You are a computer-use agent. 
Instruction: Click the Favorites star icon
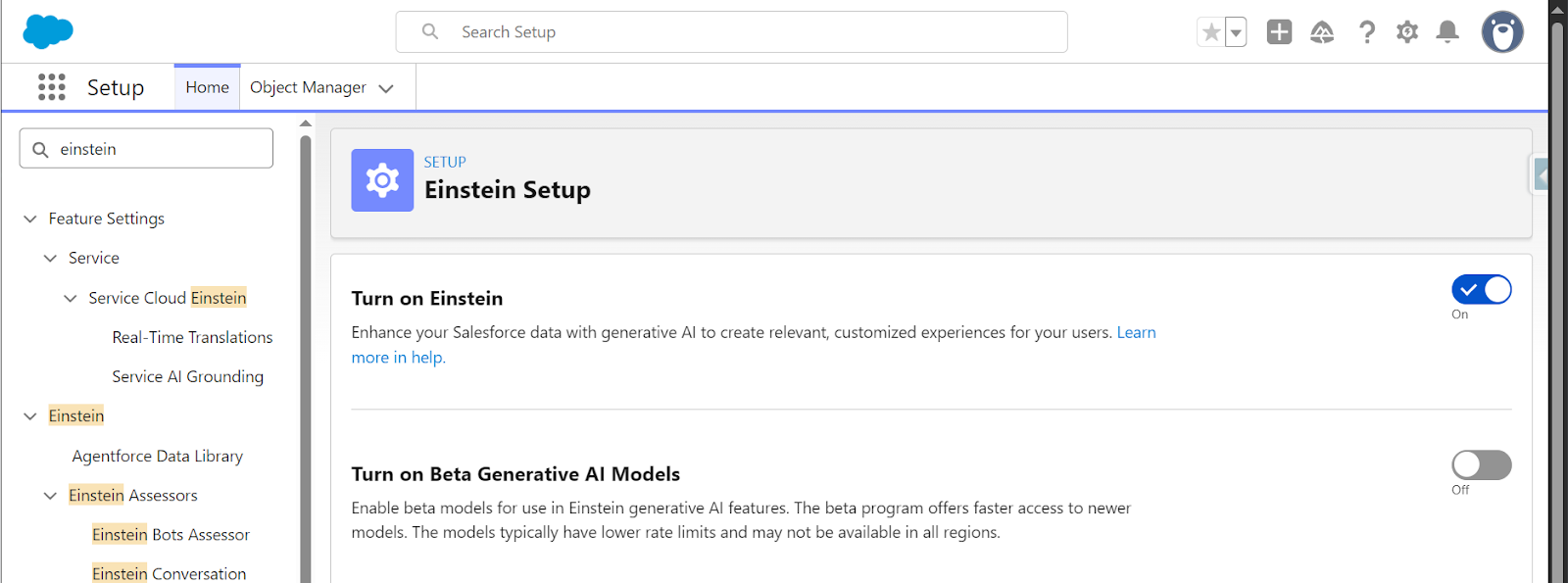pyautogui.click(x=1211, y=32)
